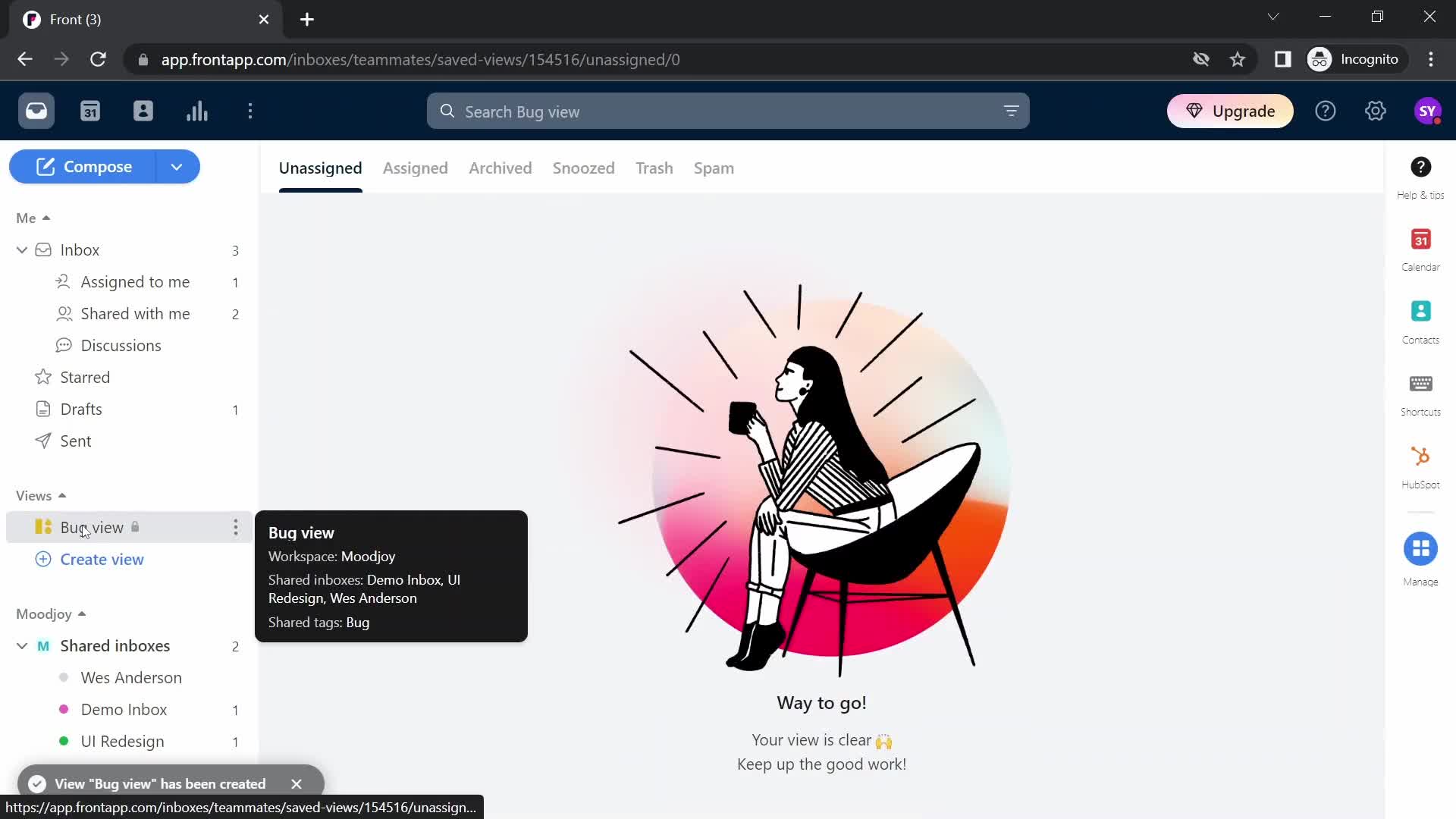Expand the Compose dropdown arrow
This screenshot has width=1456, height=819.
[177, 167]
